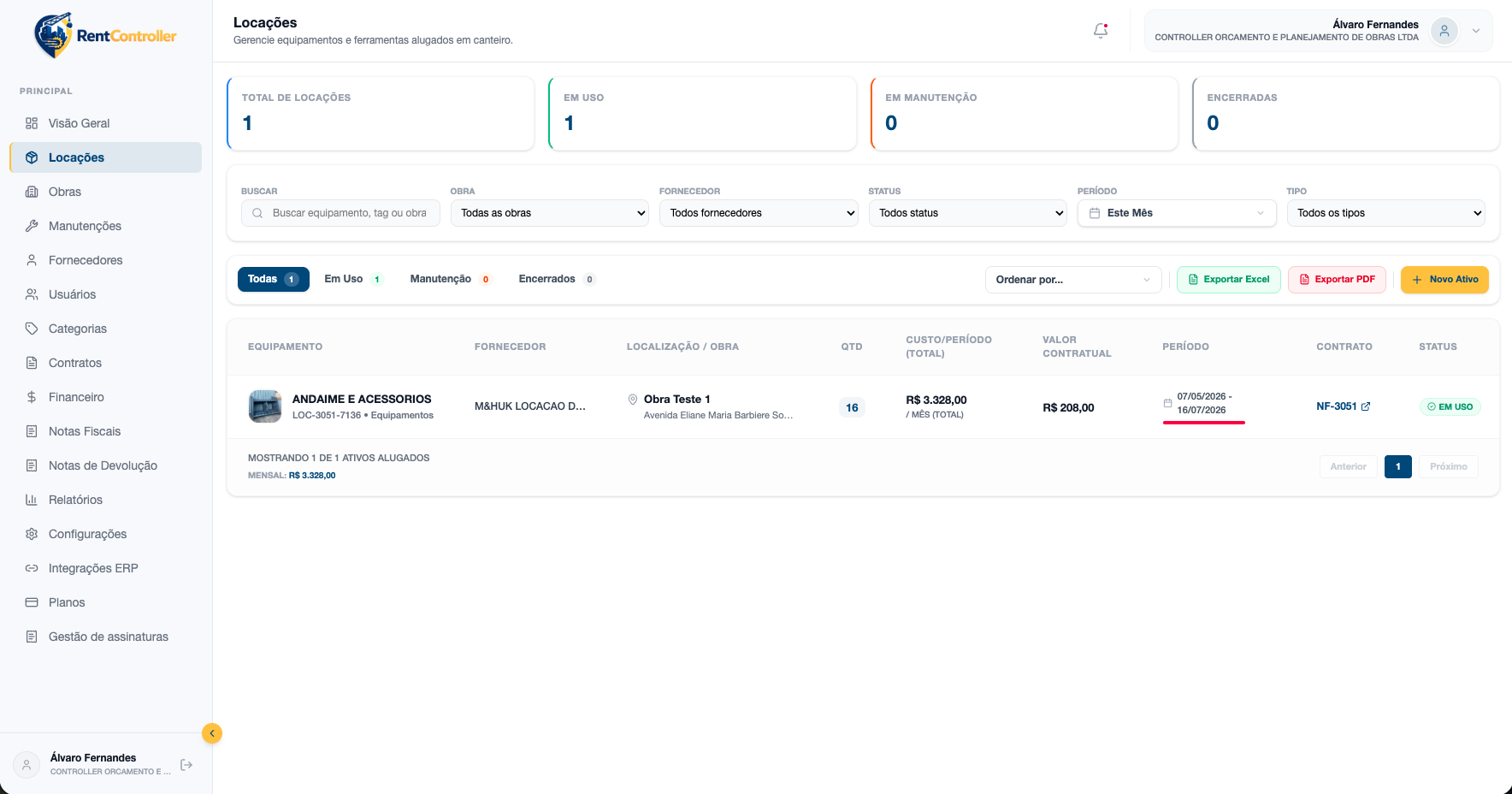The image size is (1512, 794).
Task: Switch to the Em Uso tab
Action: click(x=353, y=279)
